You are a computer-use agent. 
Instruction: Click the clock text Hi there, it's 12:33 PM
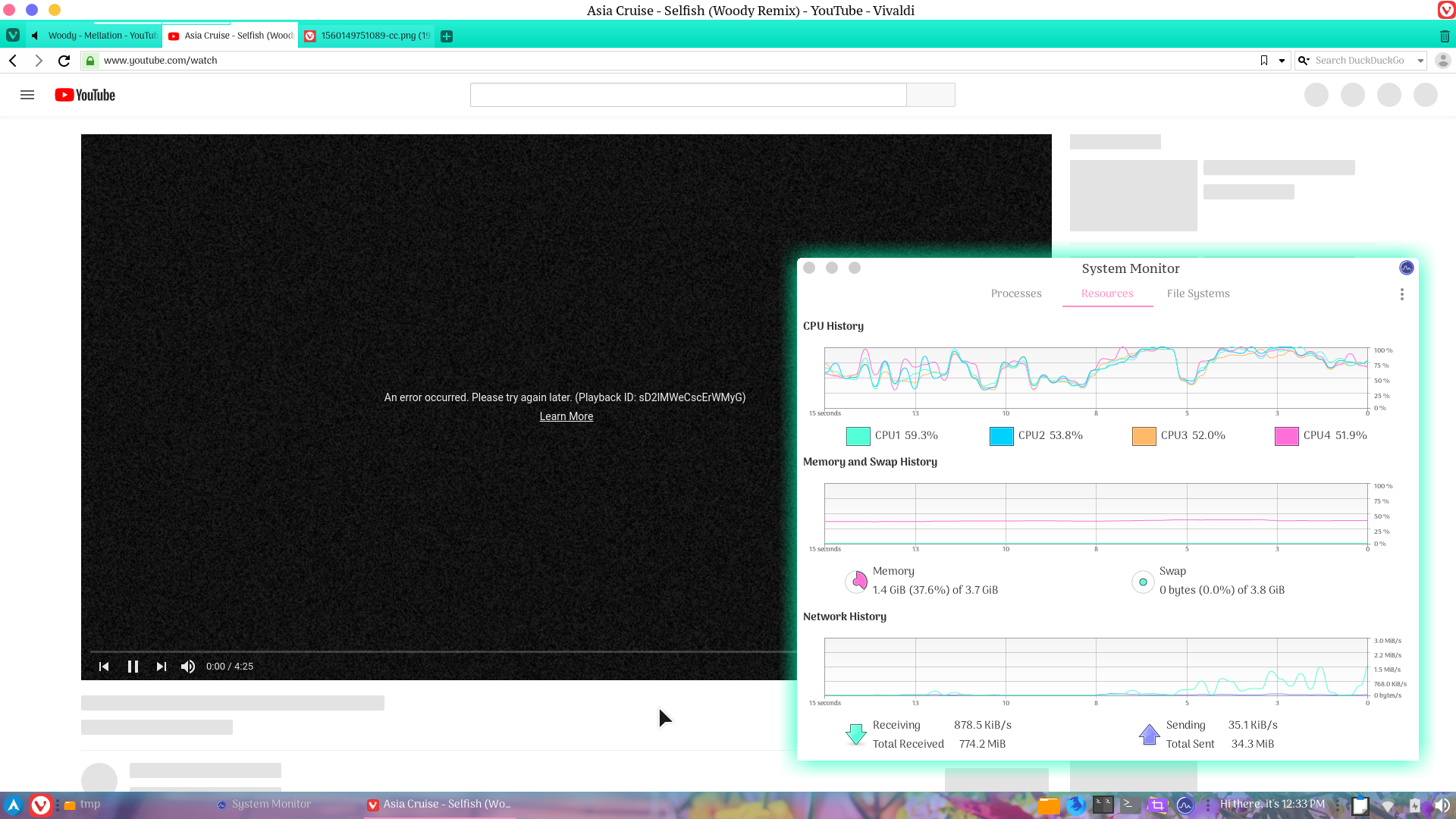[1272, 805]
